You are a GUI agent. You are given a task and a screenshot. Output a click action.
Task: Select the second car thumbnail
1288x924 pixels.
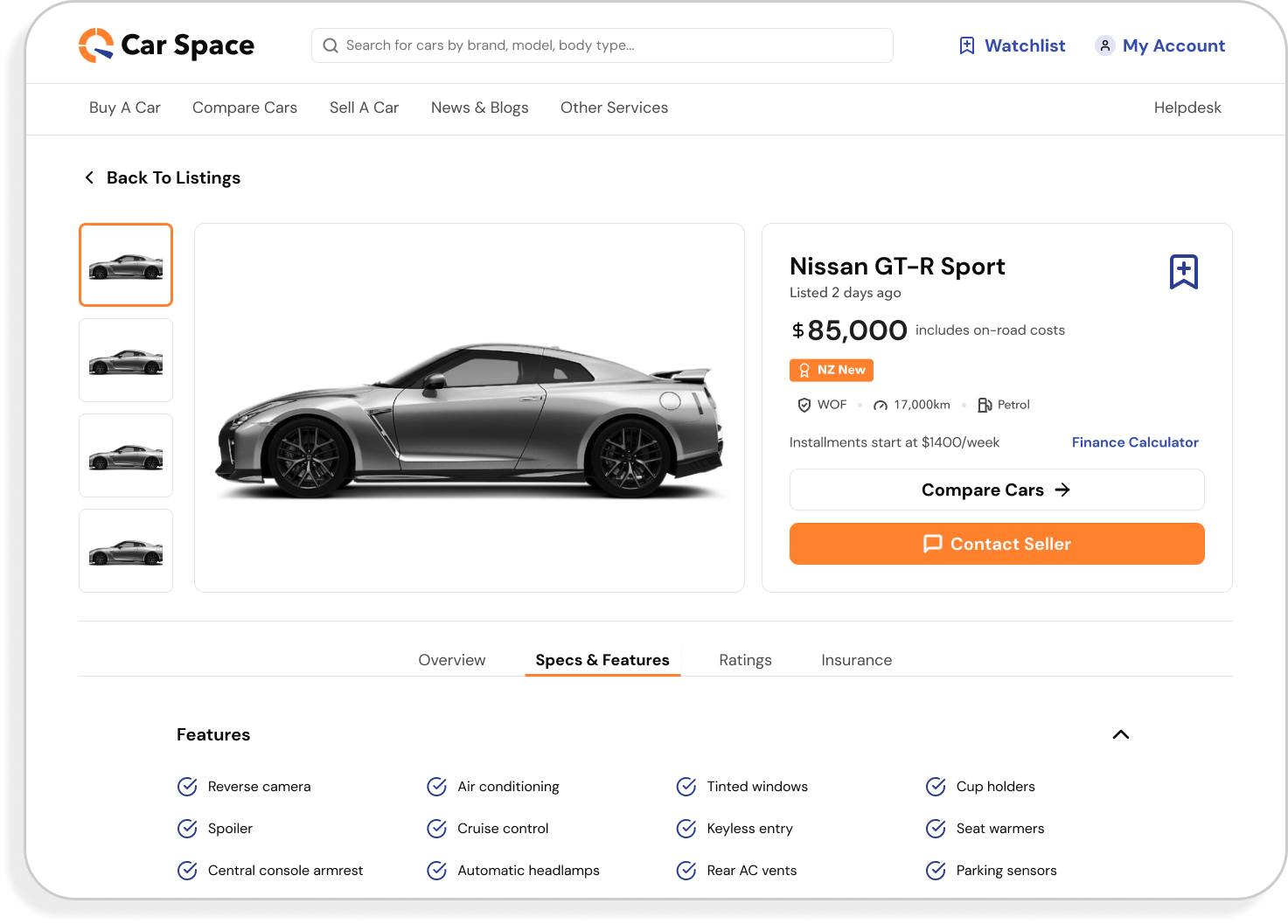pos(126,360)
